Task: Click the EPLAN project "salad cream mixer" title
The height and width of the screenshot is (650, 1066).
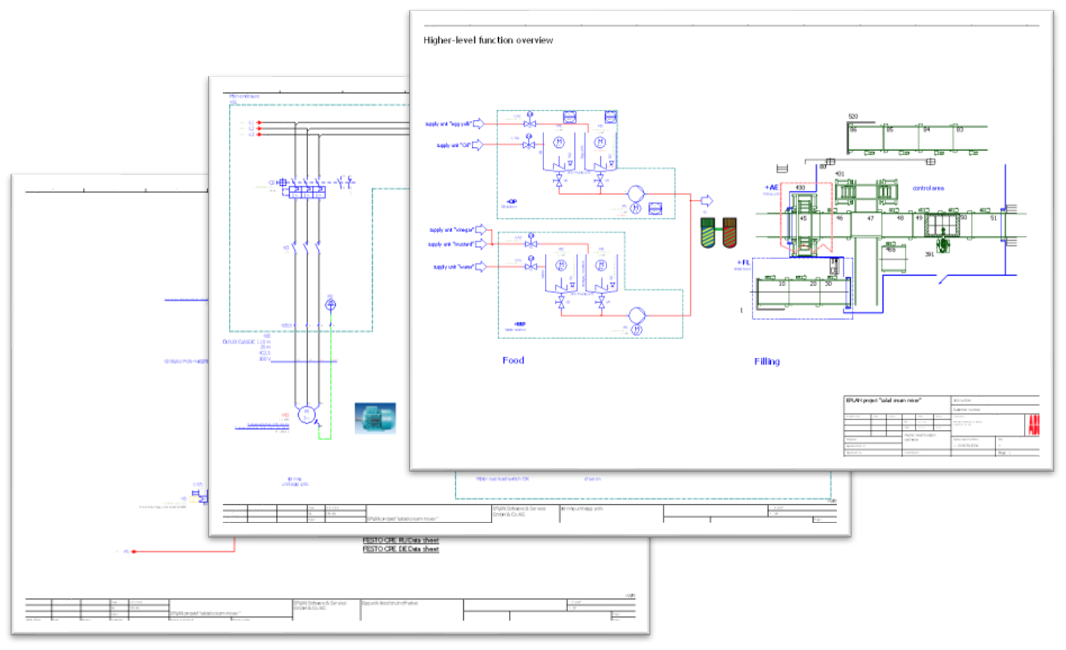Action: click(883, 400)
